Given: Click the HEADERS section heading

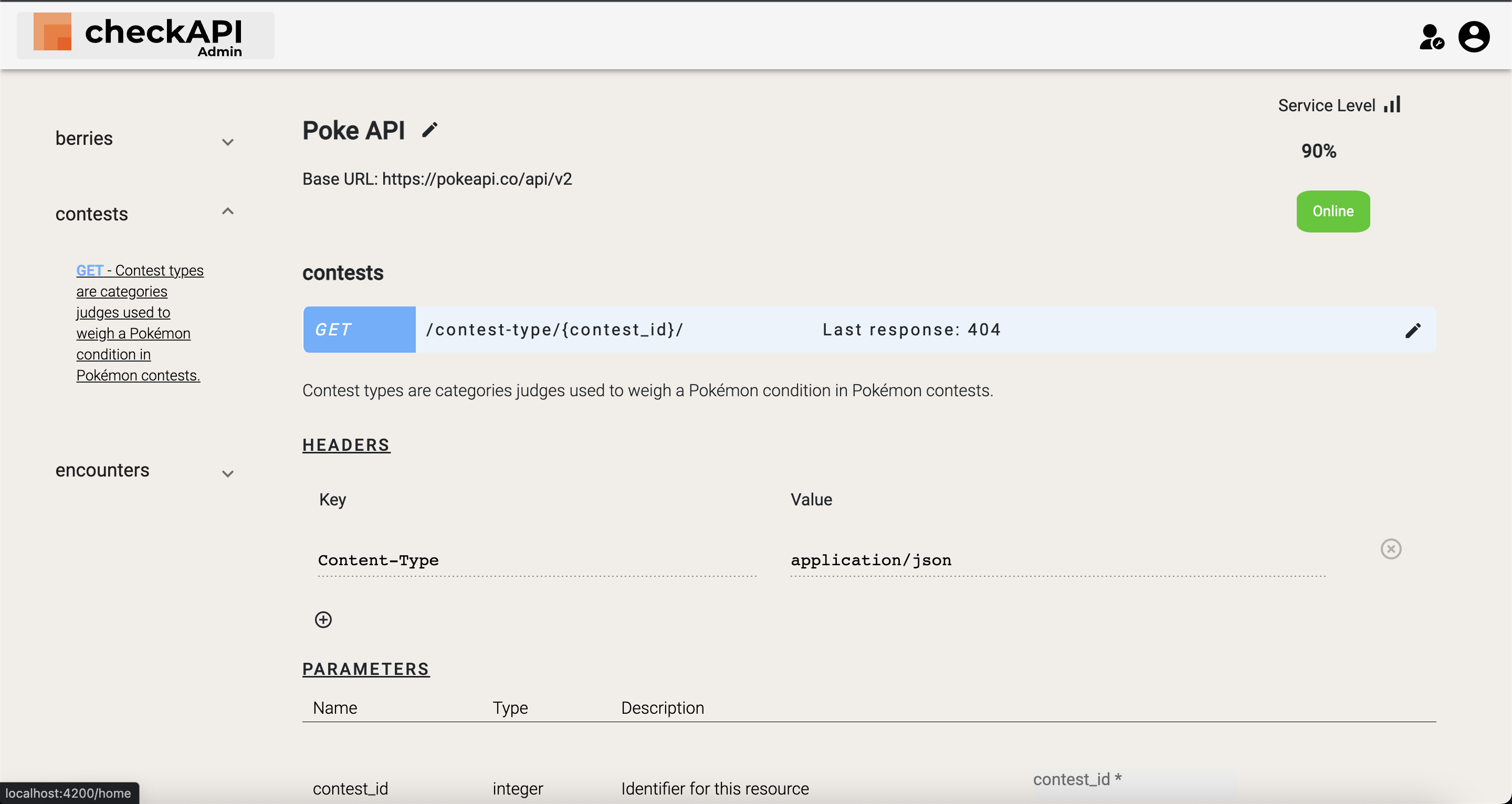Looking at the screenshot, I should [346, 445].
